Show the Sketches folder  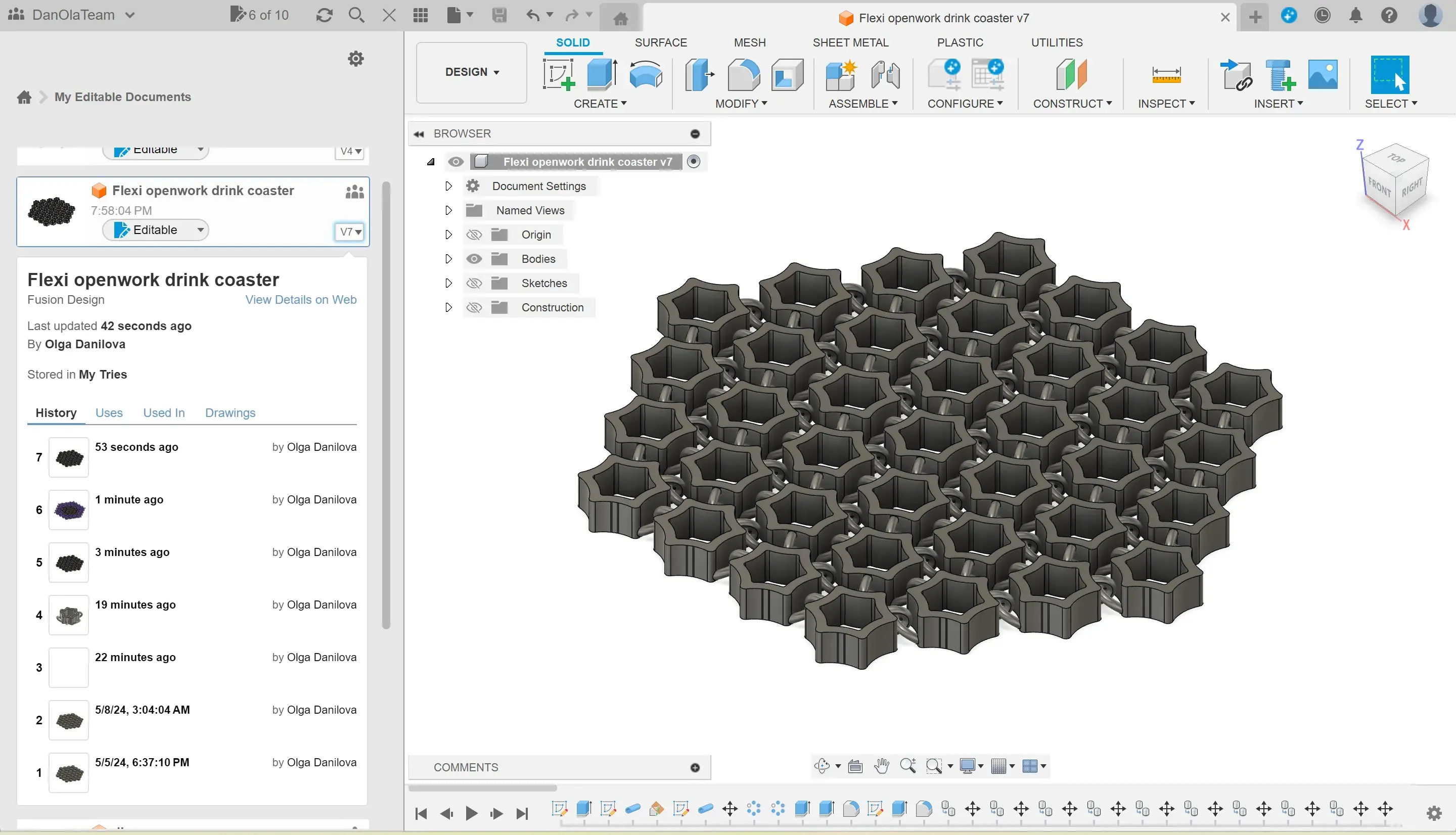click(474, 283)
